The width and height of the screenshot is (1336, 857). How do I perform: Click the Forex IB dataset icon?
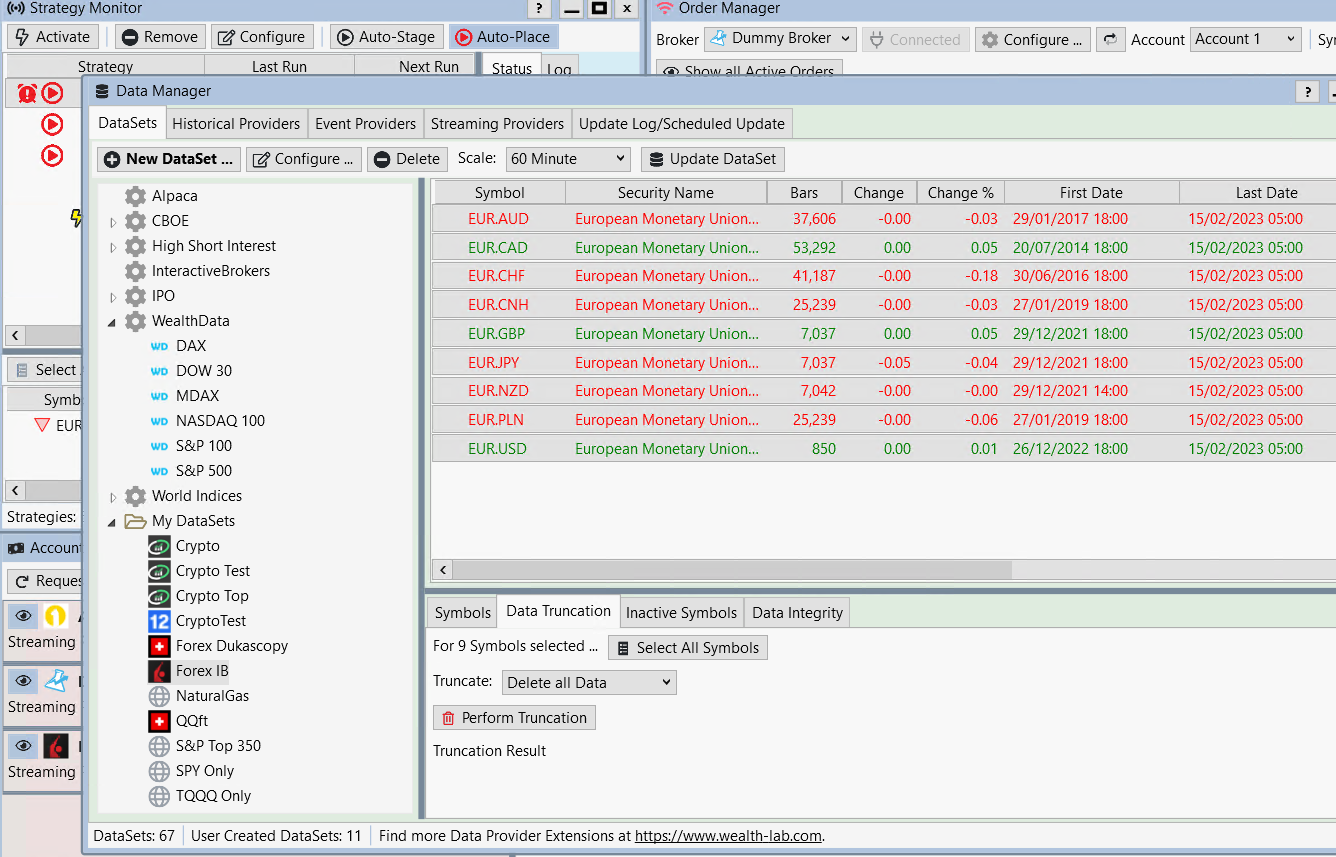[159, 671]
